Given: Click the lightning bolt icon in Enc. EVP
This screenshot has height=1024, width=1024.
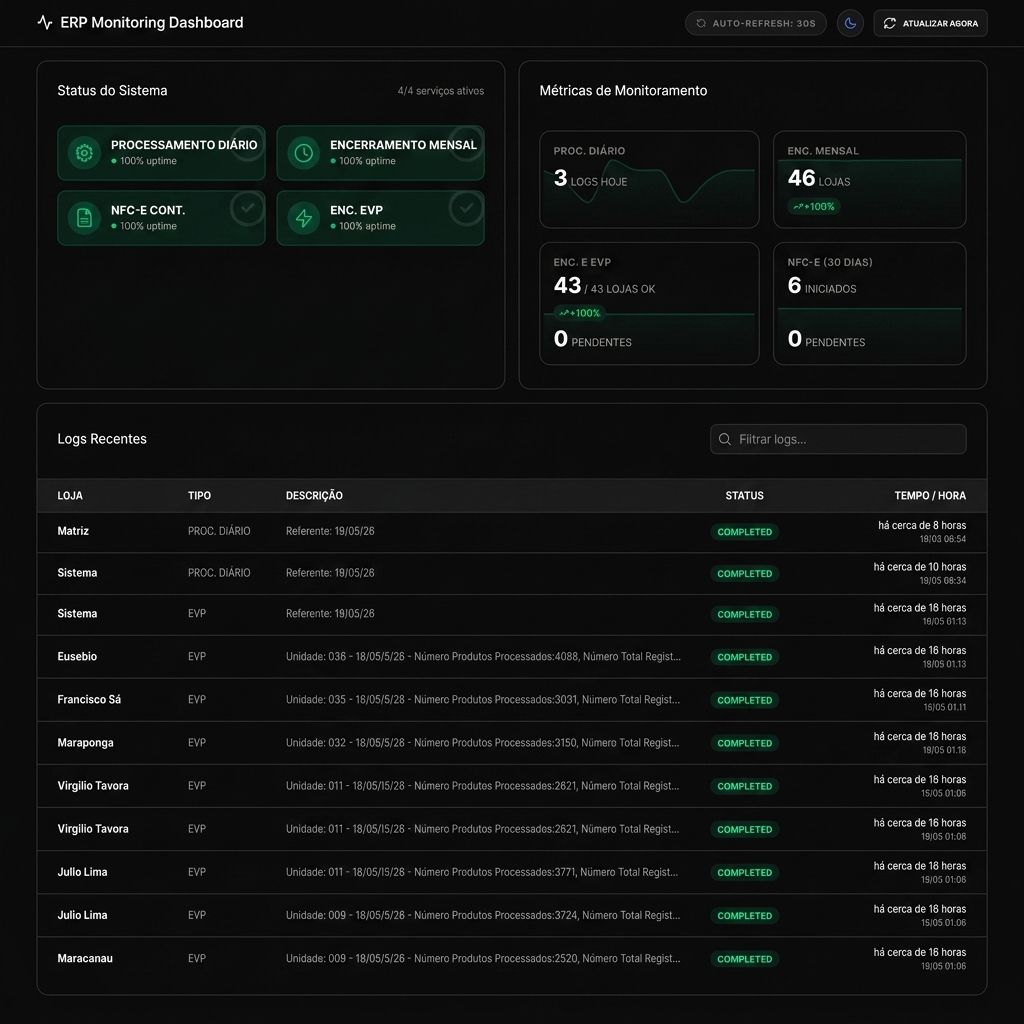Looking at the screenshot, I should coord(304,217).
